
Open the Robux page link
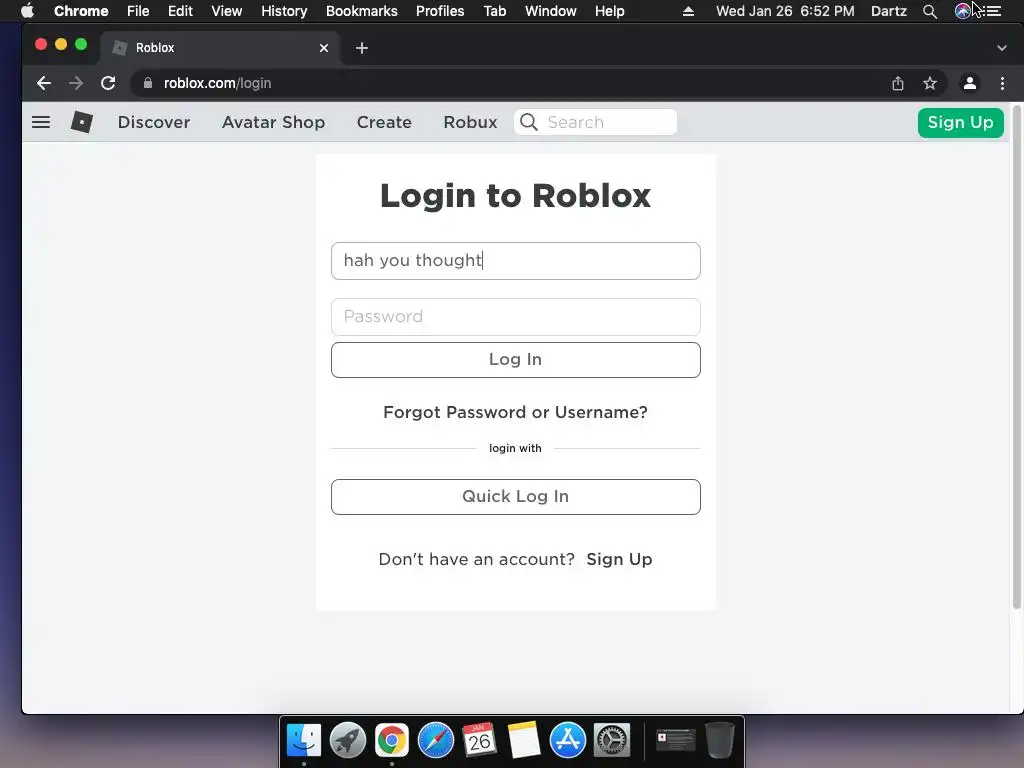click(470, 122)
